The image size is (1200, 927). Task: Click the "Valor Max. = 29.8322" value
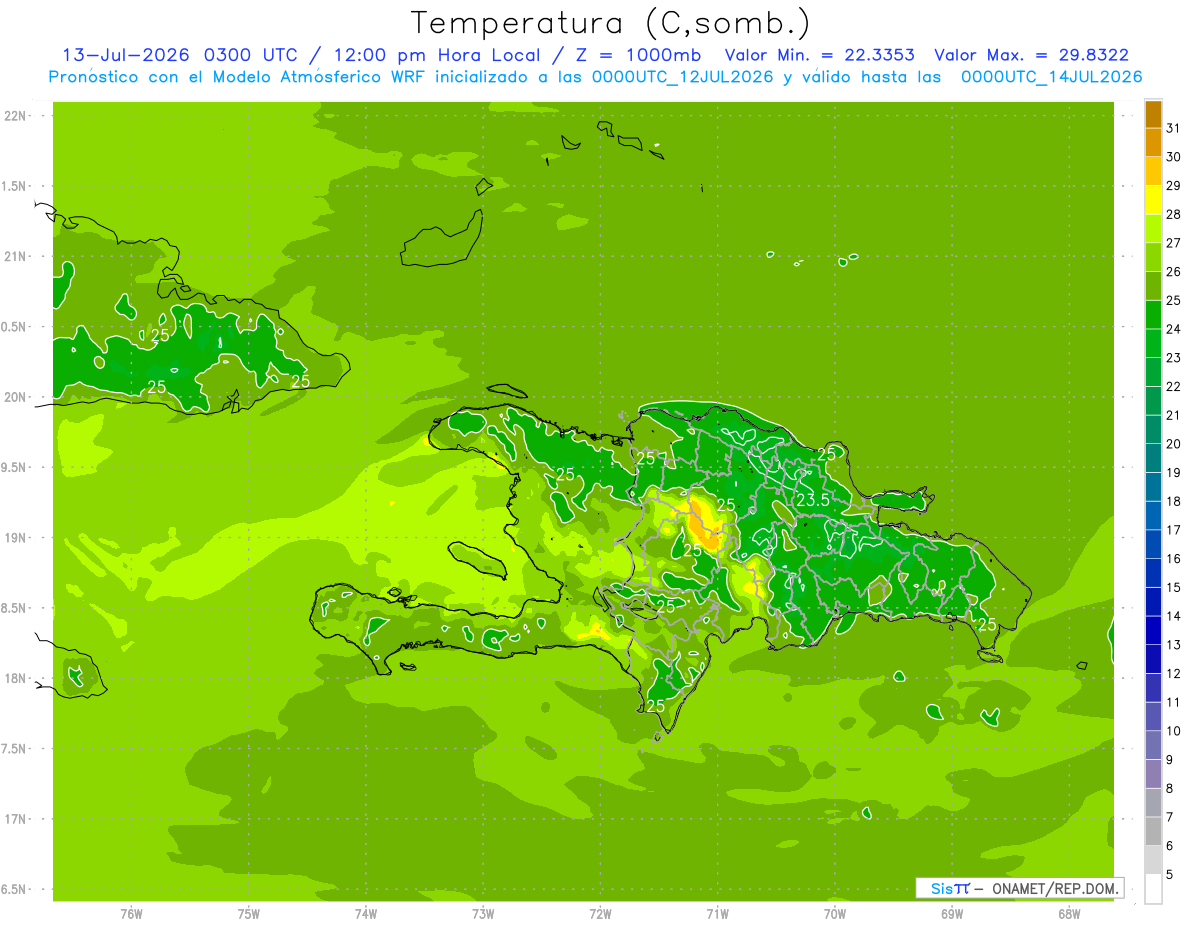pyautogui.click(x=1031, y=56)
